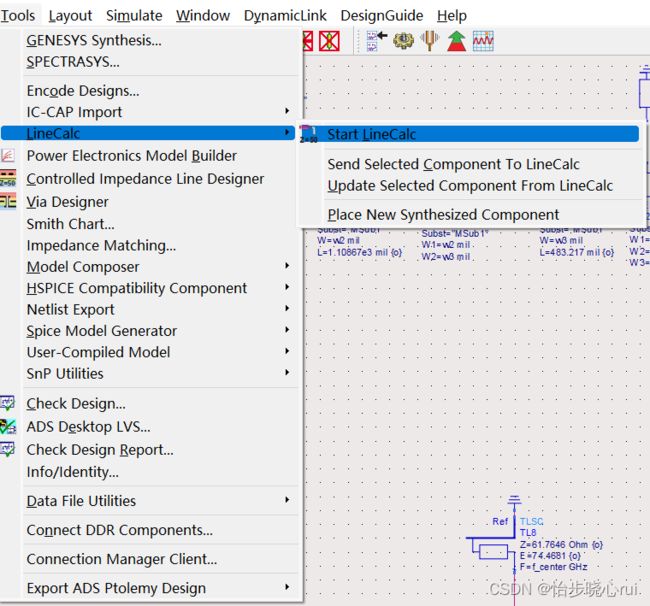The width and height of the screenshot is (650, 606).
Task: Click the ADS Desktop LVS icon
Action: (x=8, y=427)
